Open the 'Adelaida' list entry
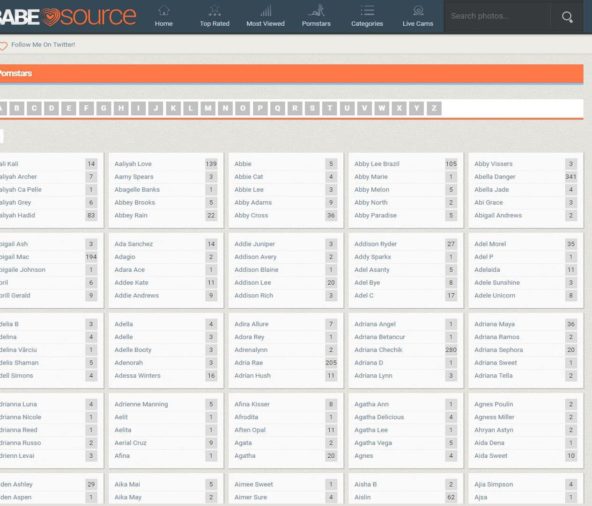 (x=487, y=270)
